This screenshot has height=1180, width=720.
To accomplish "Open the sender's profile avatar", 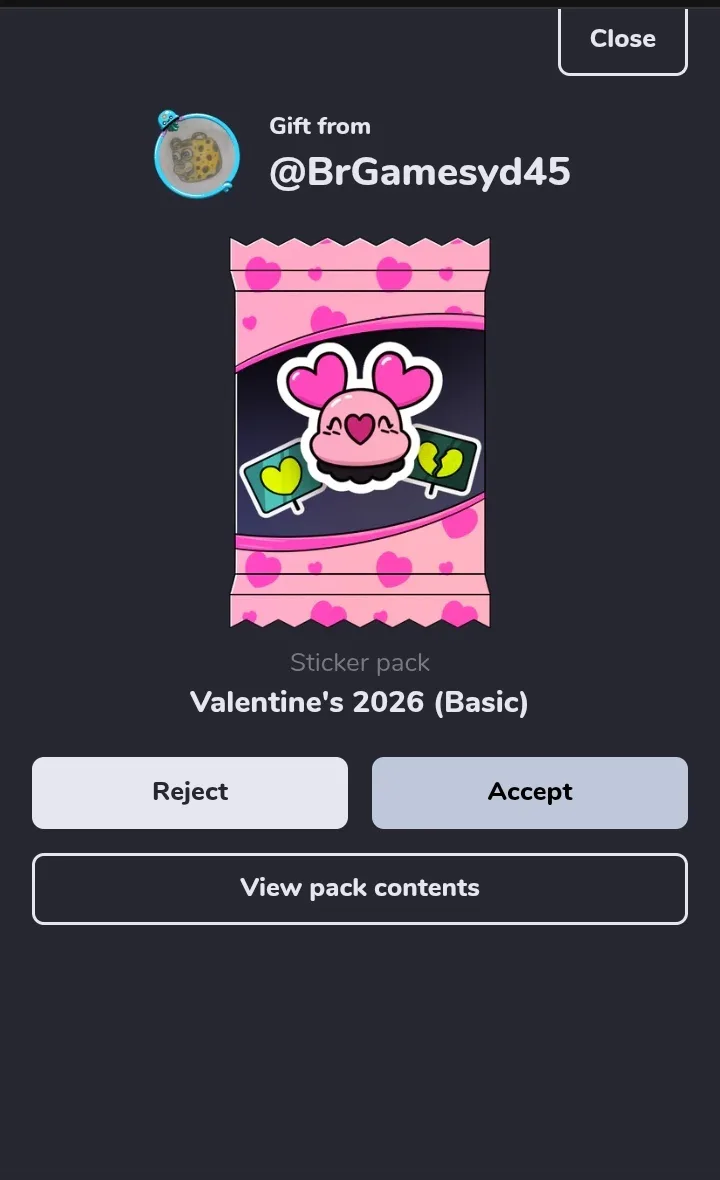I will (x=197, y=156).
